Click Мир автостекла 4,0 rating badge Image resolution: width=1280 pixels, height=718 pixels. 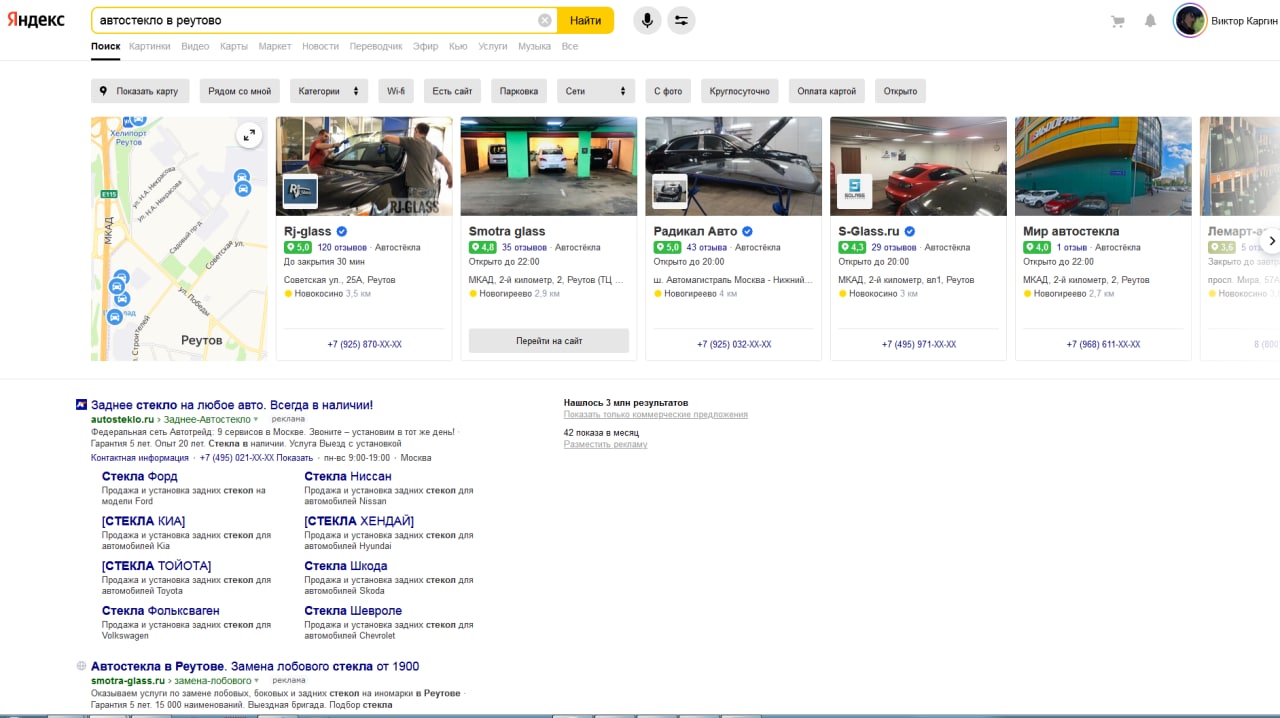pos(1037,247)
